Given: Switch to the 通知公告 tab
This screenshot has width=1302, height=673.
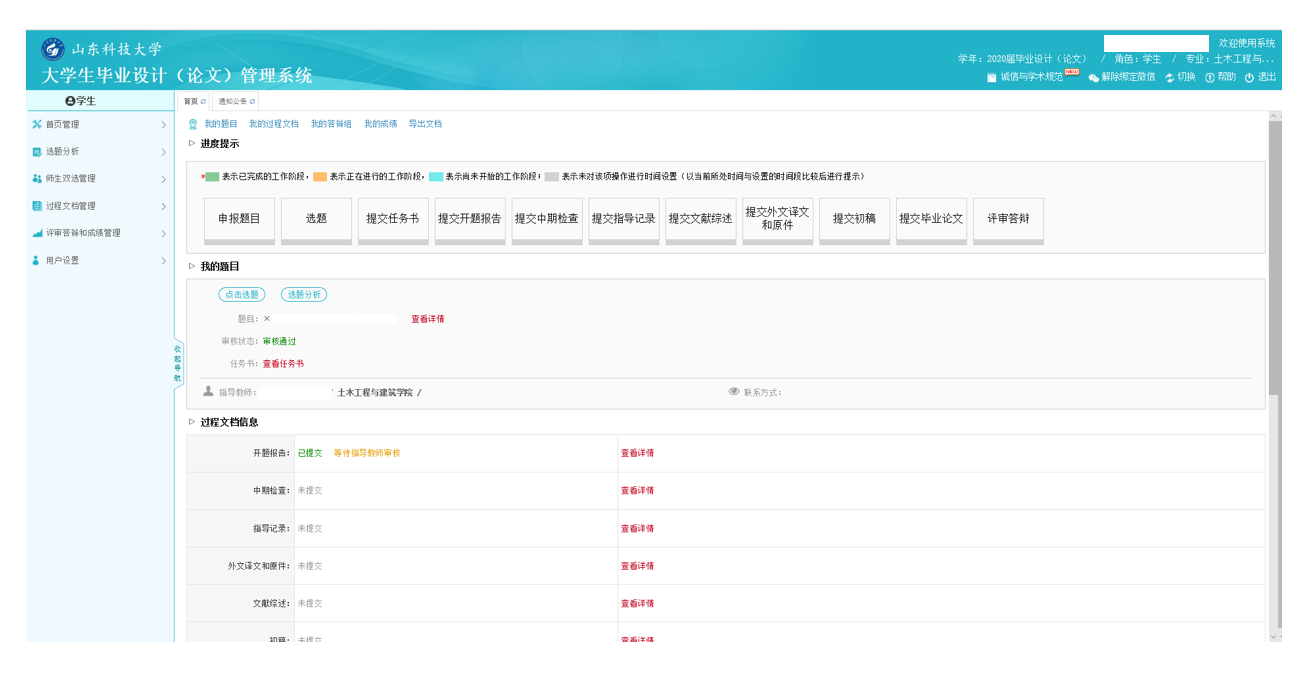Looking at the screenshot, I should pos(232,102).
